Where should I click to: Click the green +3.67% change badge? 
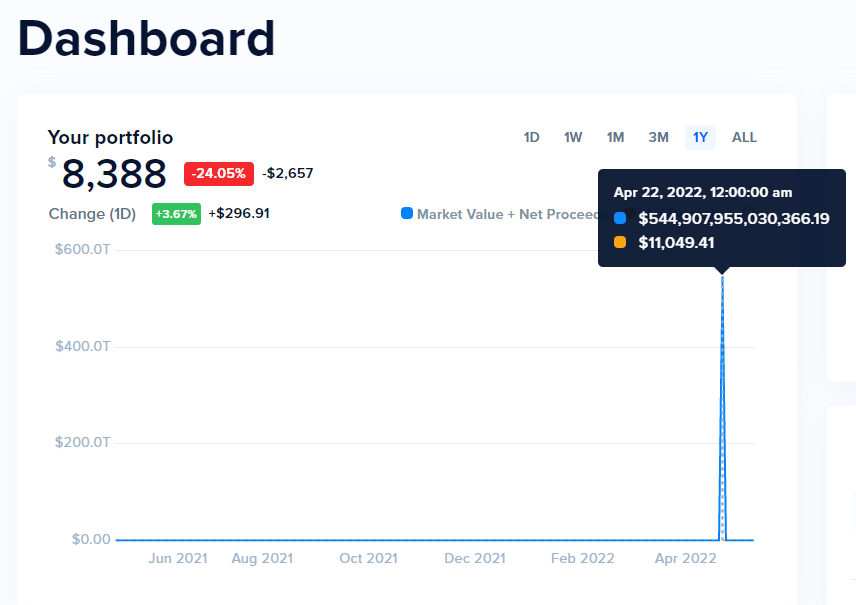pos(176,214)
